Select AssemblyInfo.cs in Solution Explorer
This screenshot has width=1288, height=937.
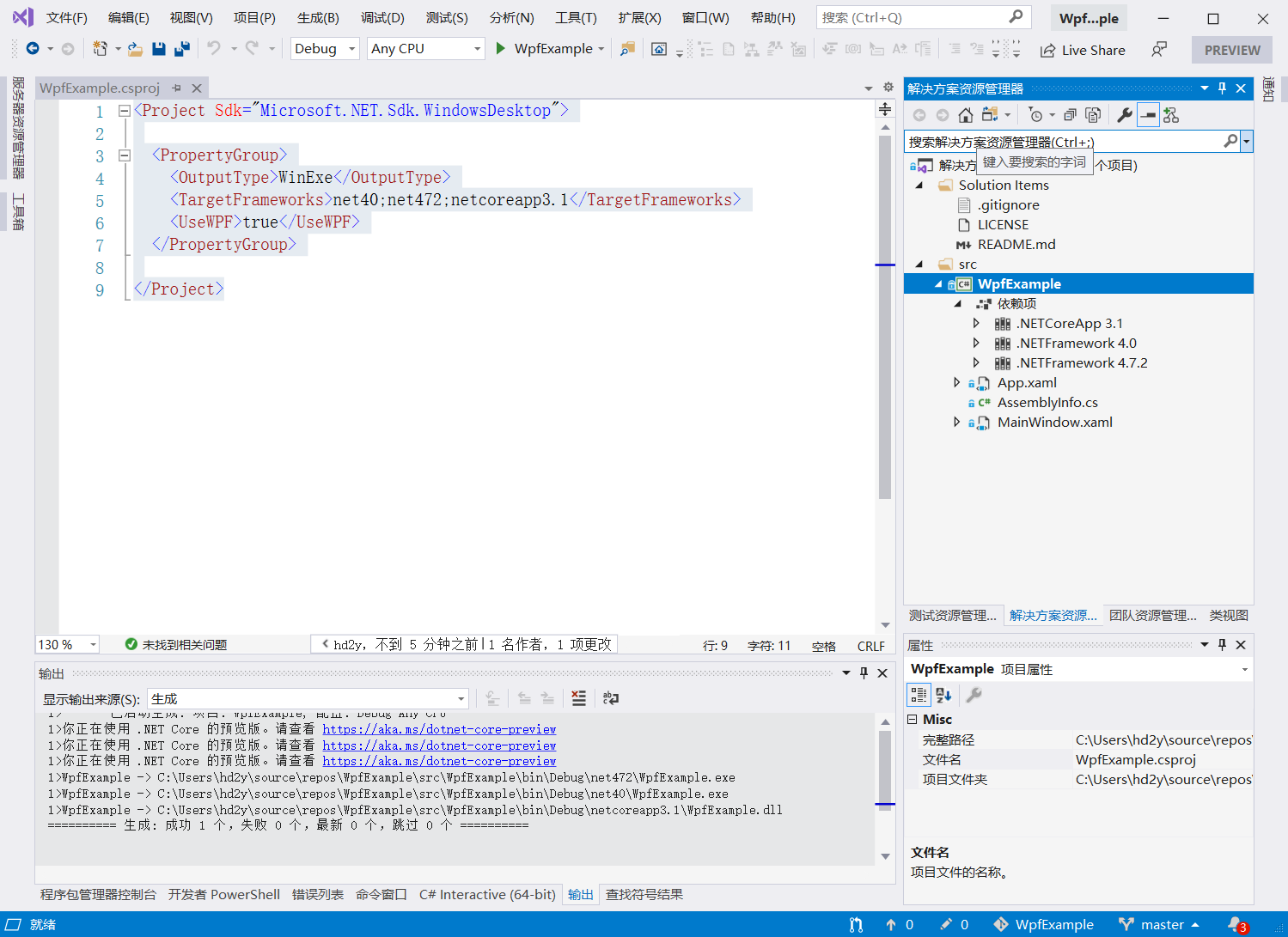coord(1047,402)
